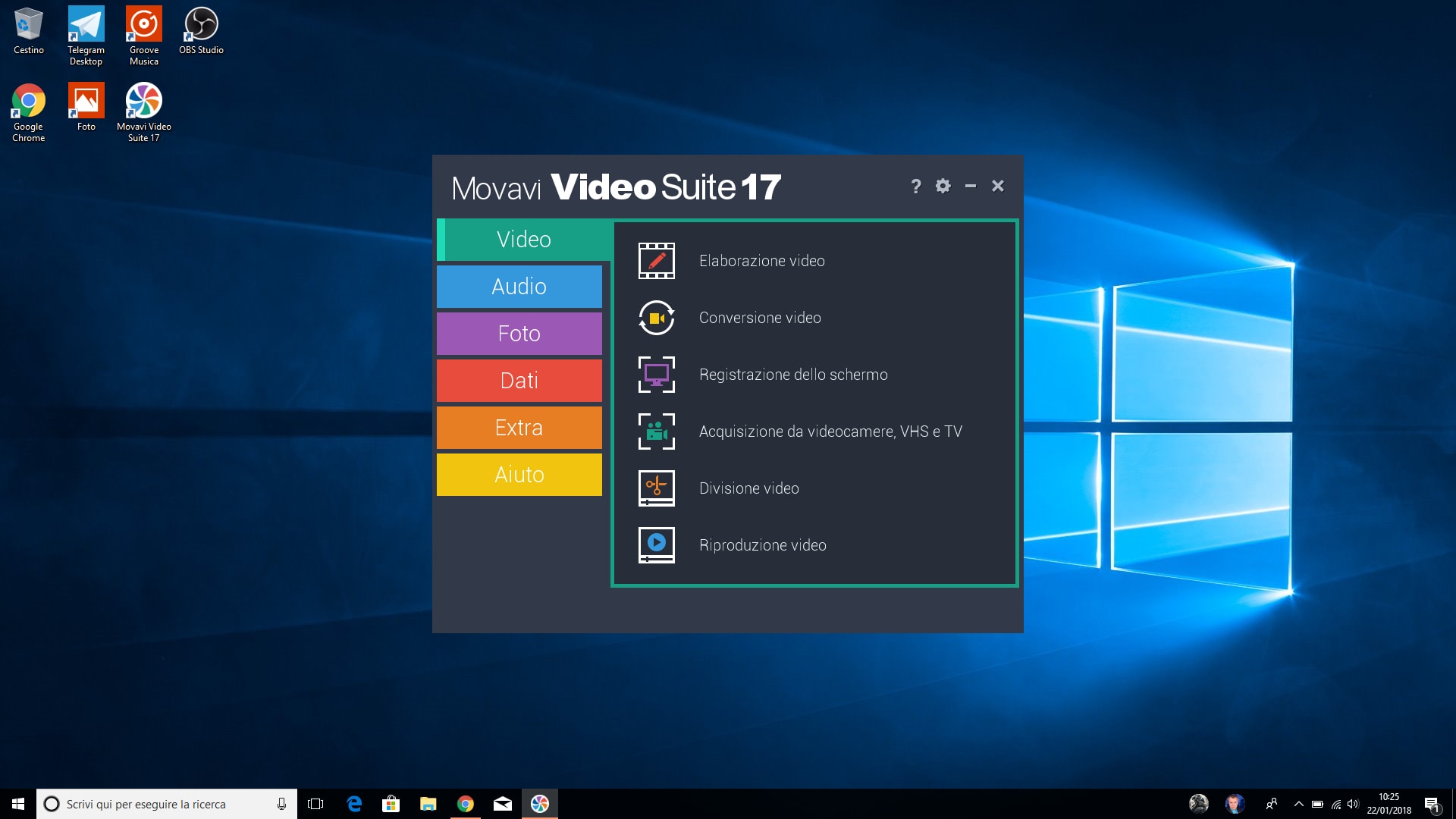The height and width of the screenshot is (819, 1456).
Task: Close the Movavi Video Suite window
Action: (998, 186)
